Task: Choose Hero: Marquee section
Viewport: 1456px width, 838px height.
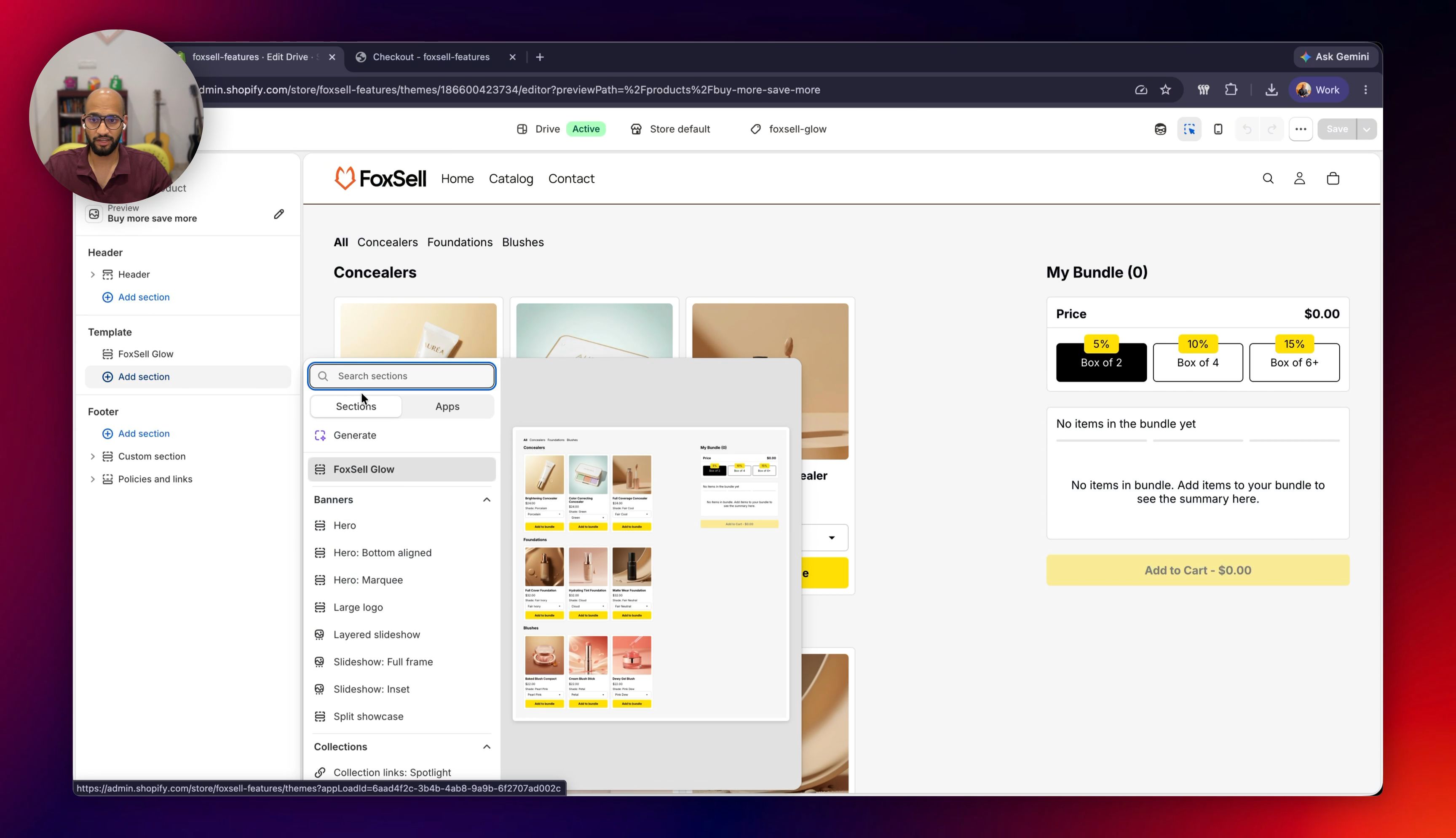Action: (402, 580)
